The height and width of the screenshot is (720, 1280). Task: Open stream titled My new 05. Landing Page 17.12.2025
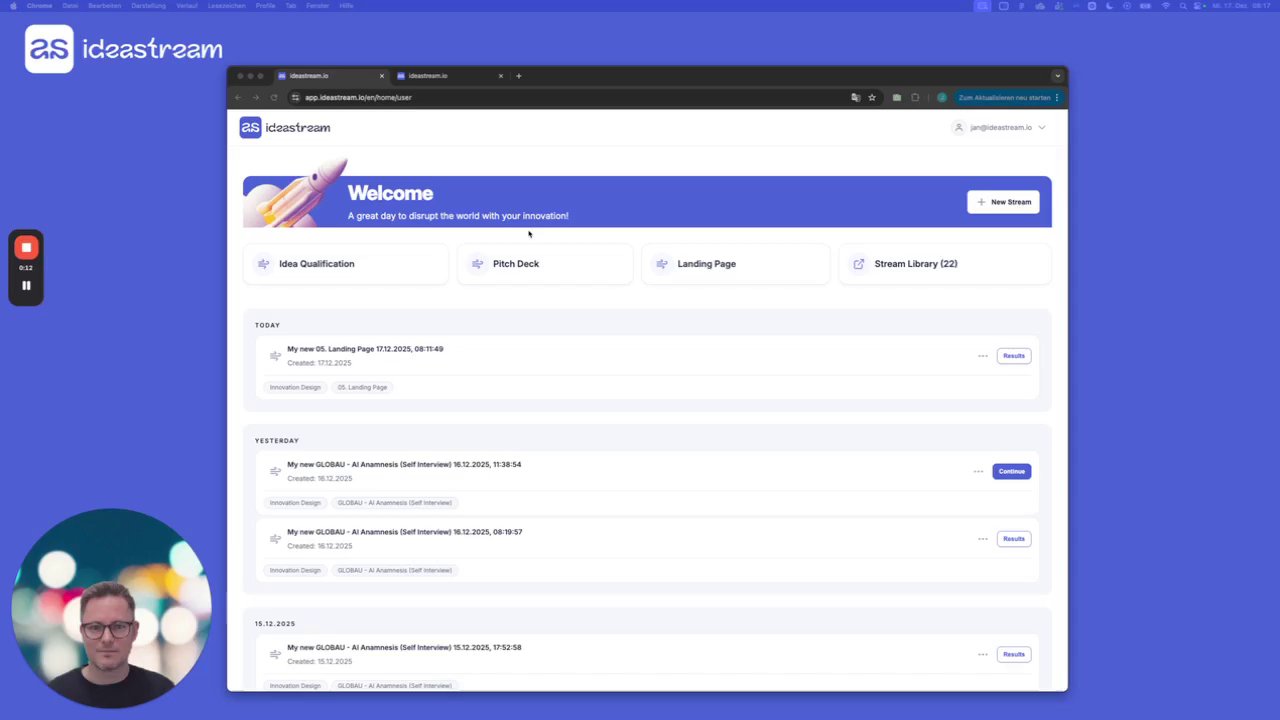coord(365,349)
